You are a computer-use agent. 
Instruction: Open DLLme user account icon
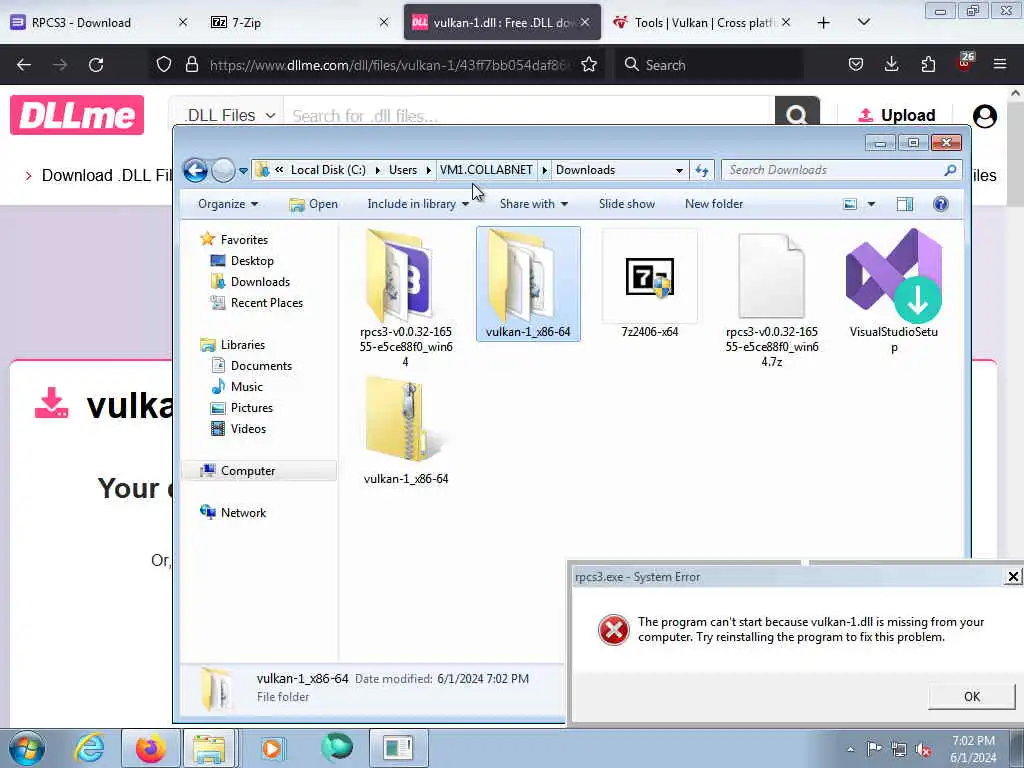point(985,116)
